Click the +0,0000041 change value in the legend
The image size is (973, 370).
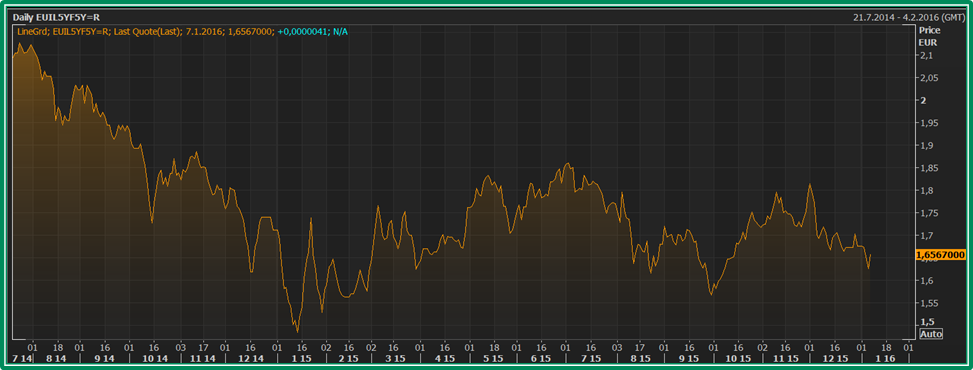point(304,31)
